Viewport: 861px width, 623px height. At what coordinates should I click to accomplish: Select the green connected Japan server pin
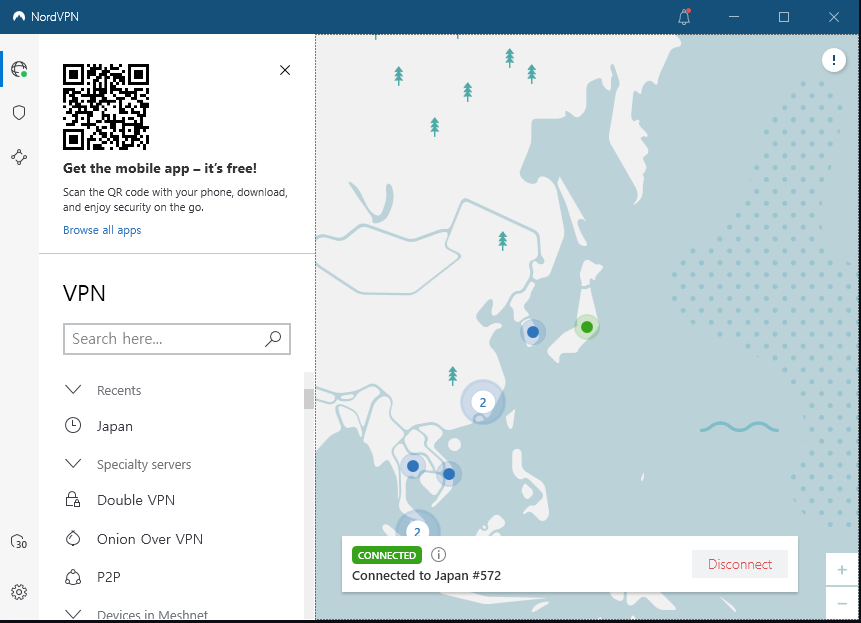586,327
